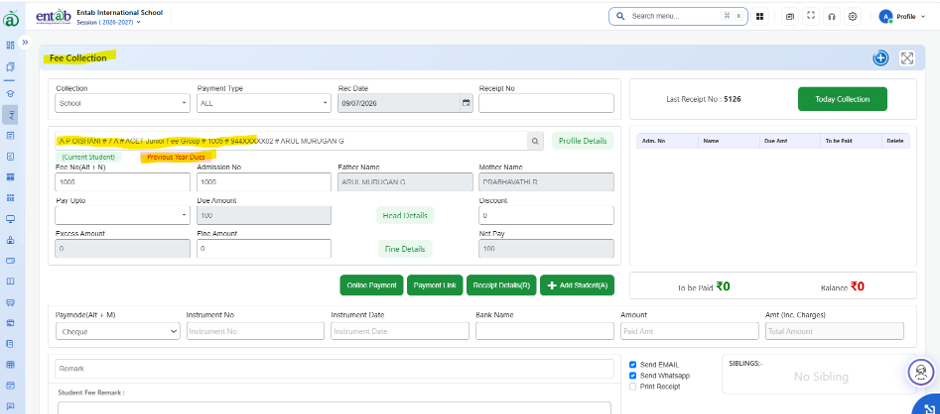
Task: Open headphones support icon
Action: [x=831, y=17]
